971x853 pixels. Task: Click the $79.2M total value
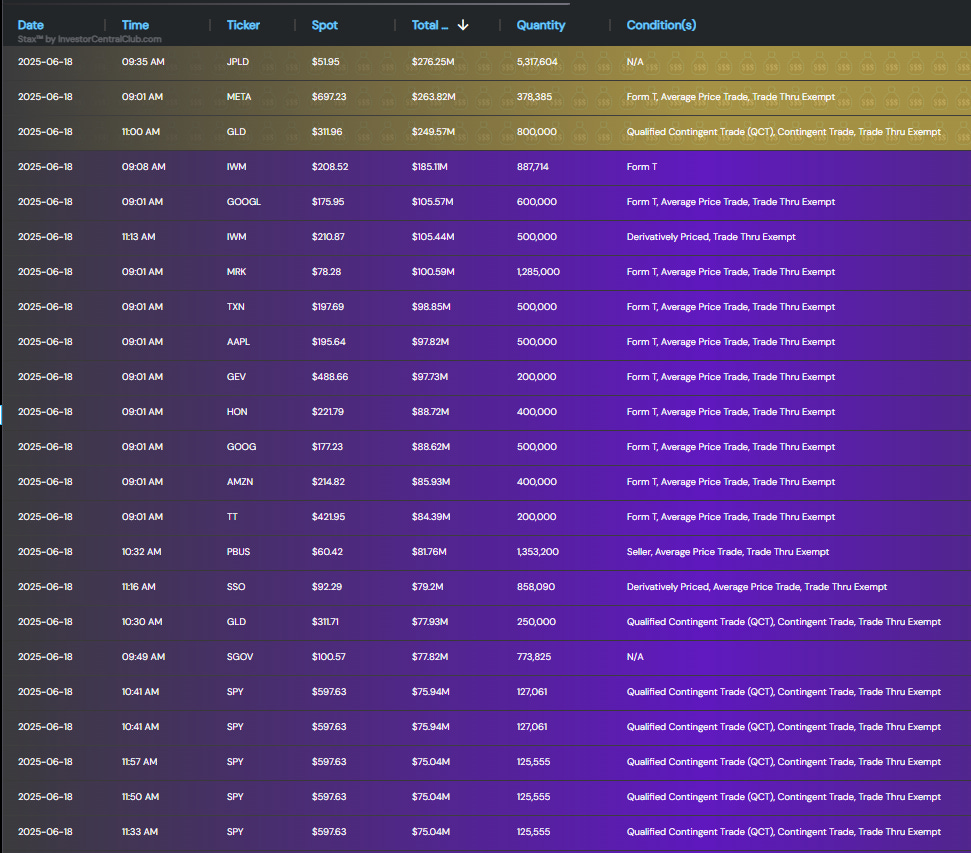[x=427, y=587]
